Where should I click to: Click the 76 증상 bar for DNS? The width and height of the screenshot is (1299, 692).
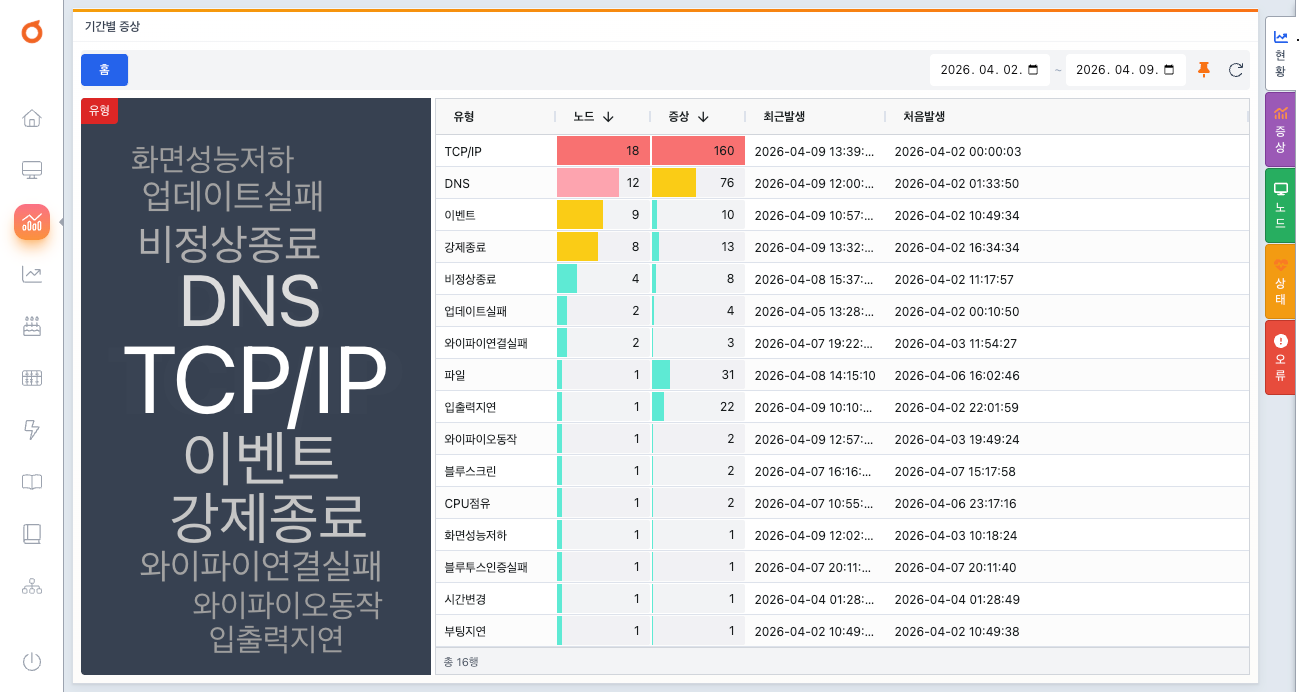[x=698, y=183]
